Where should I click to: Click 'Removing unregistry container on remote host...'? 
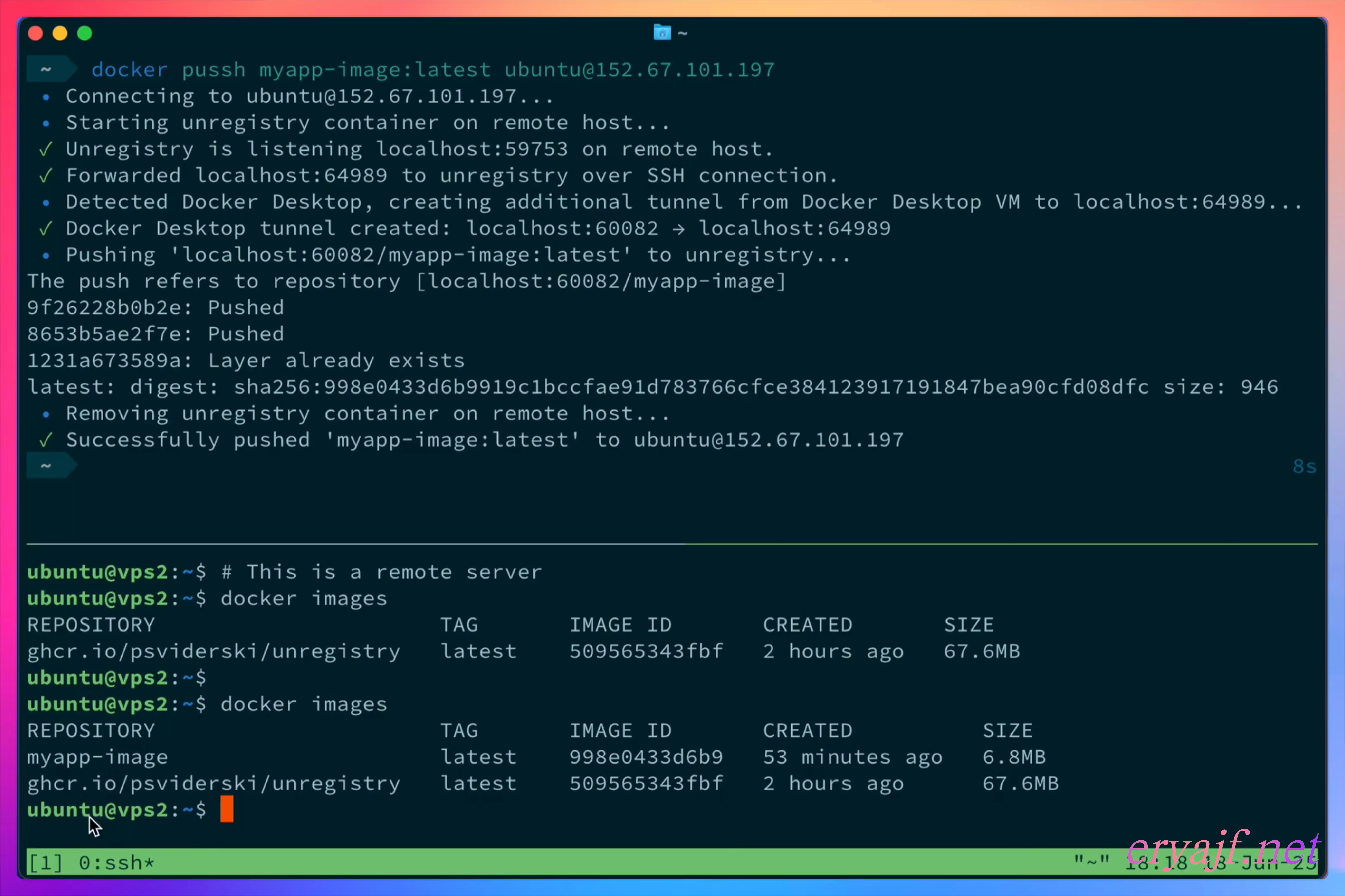pyautogui.click(x=367, y=414)
